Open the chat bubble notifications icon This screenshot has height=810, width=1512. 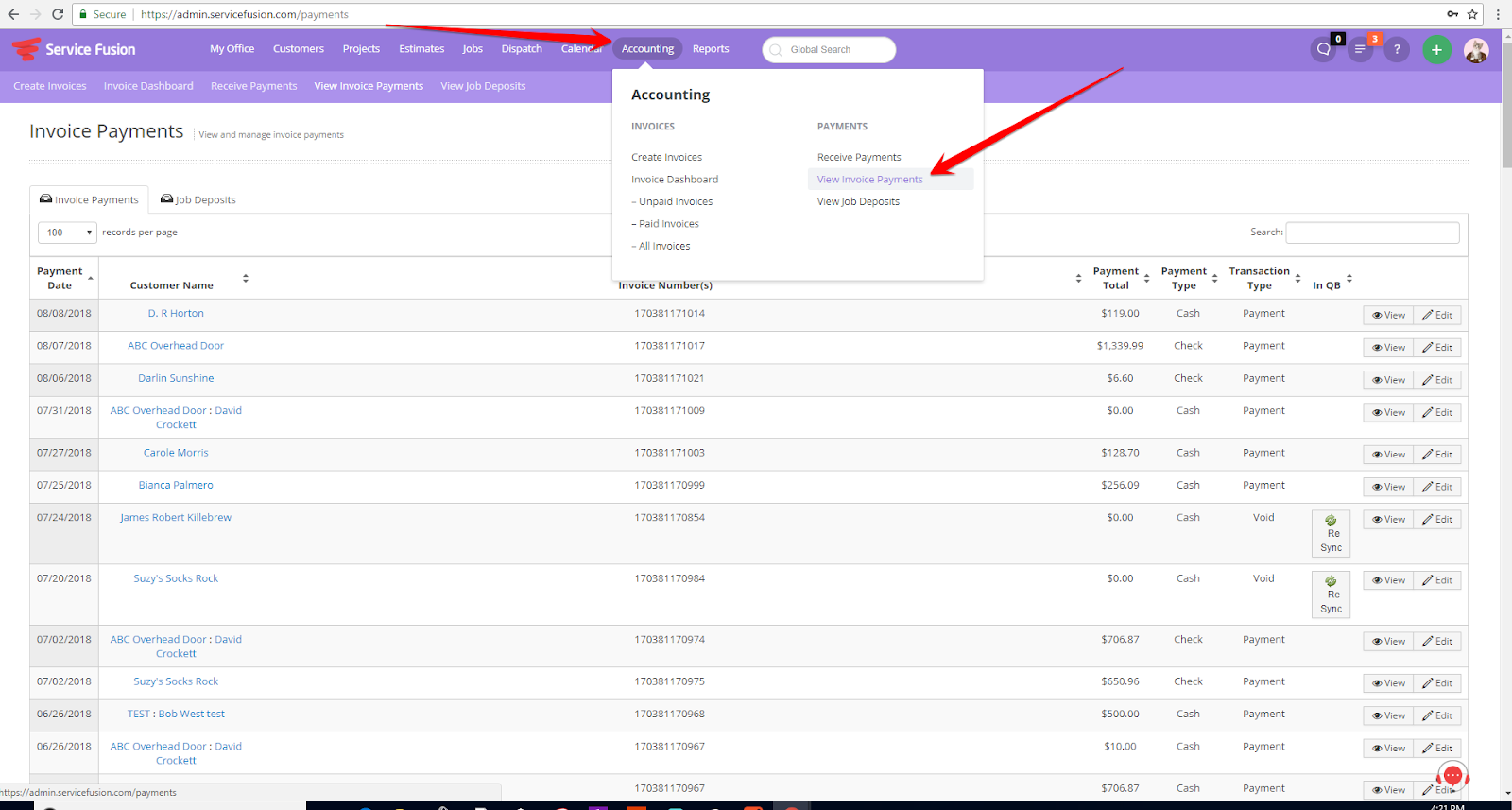tap(1324, 50)
